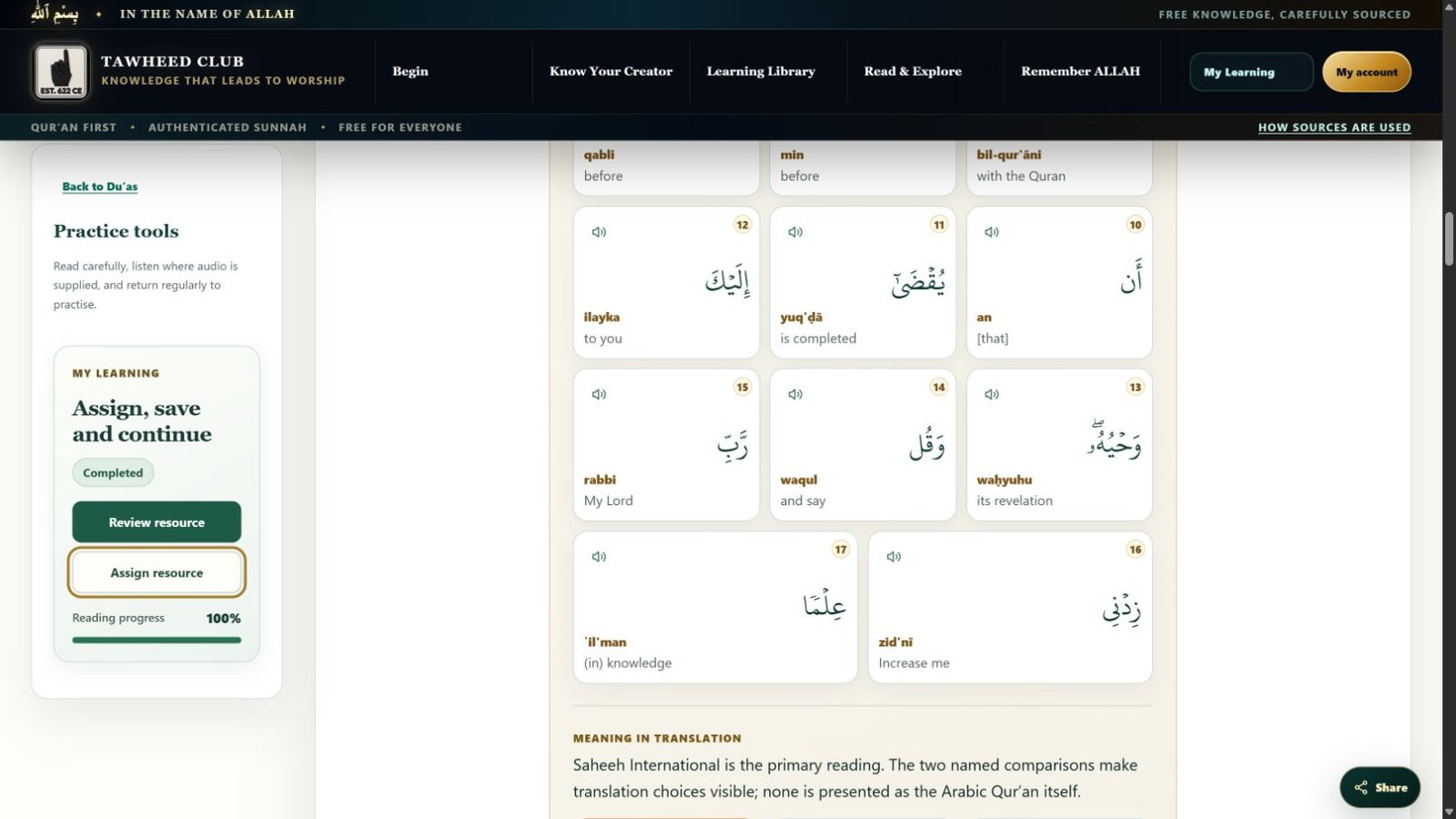Screen dimensions: 1456x819
Task: Click the reading progress bar
Action: pyautogui.click(x=157, y=640)
